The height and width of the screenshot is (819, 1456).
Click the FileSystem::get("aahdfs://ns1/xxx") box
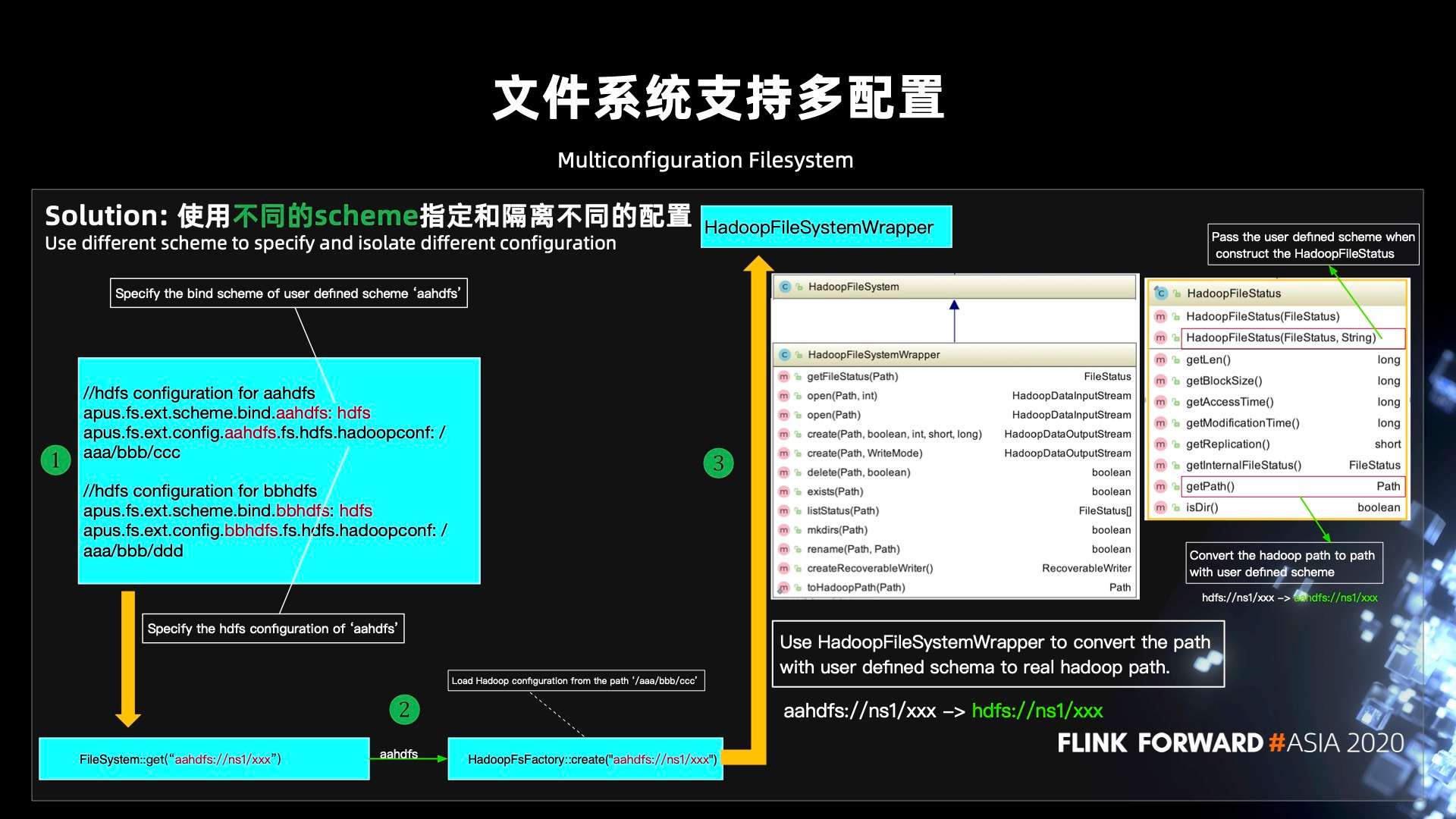[203, 758]
